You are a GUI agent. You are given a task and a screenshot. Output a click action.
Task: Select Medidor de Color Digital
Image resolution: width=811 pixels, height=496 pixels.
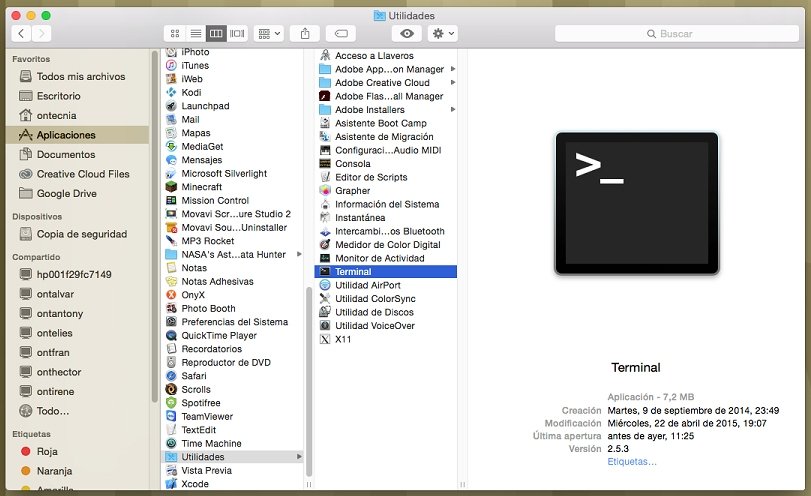(x=385, y=245)
